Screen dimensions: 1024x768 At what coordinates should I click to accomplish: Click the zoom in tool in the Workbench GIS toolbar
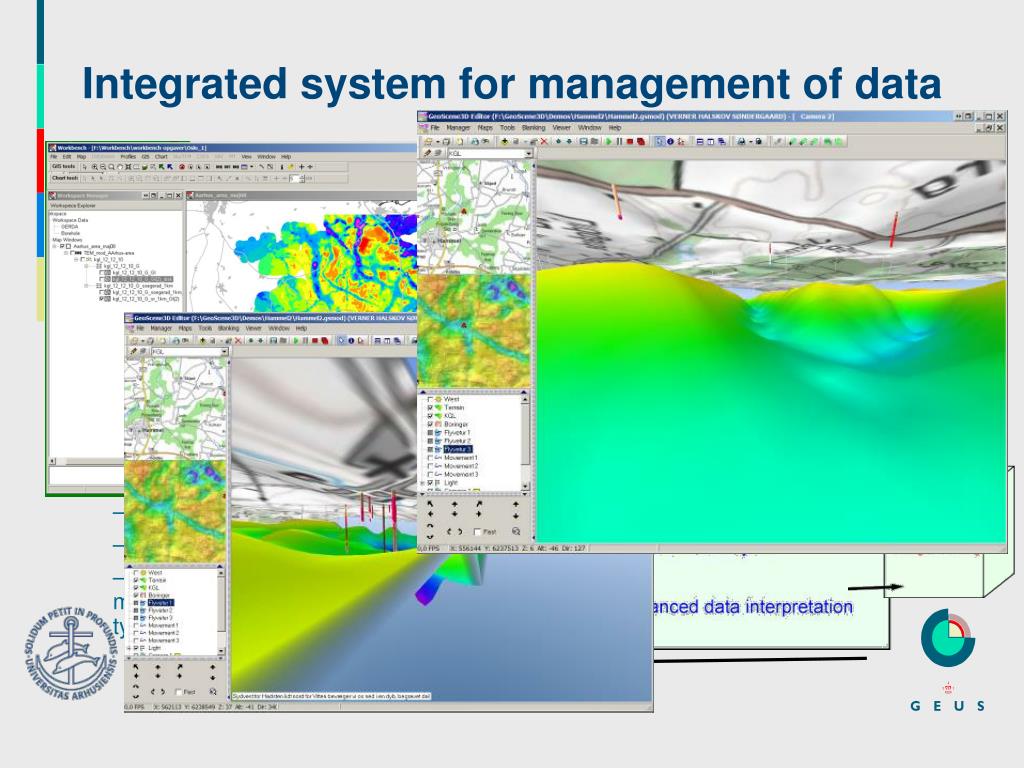pyautogui.click(x=95, y=167)
